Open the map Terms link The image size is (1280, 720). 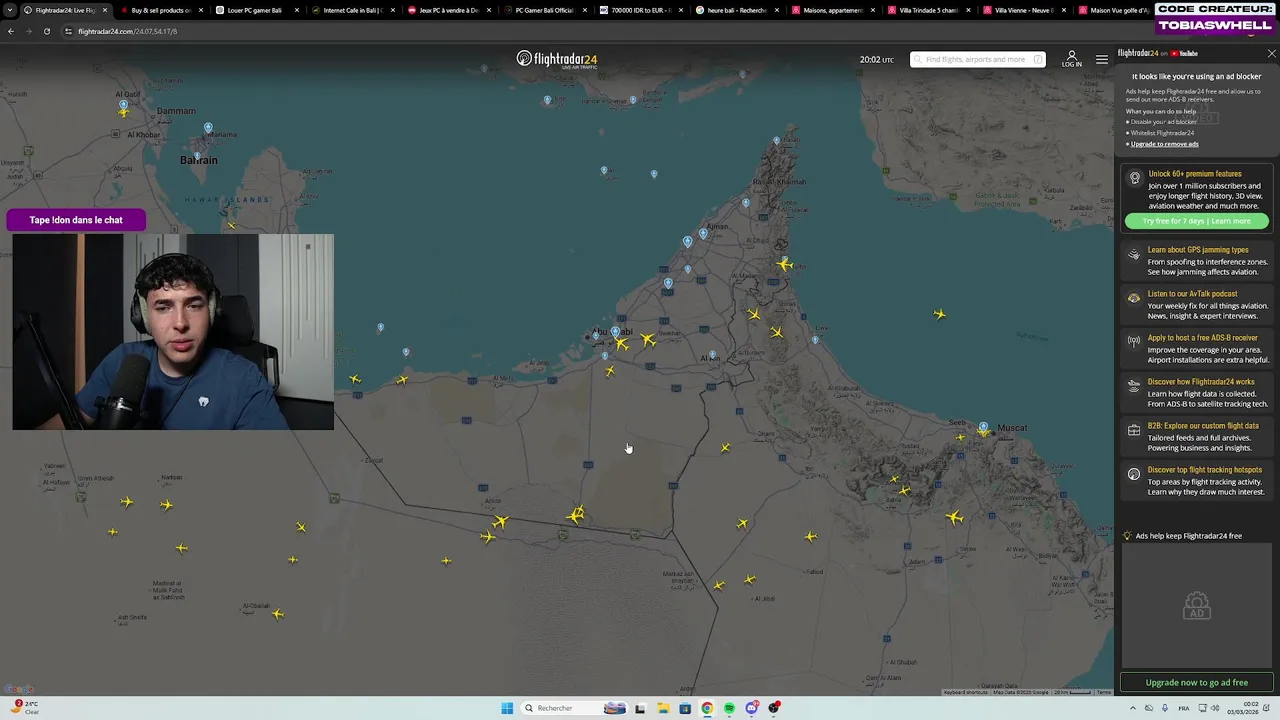(x=1103, y=692)
